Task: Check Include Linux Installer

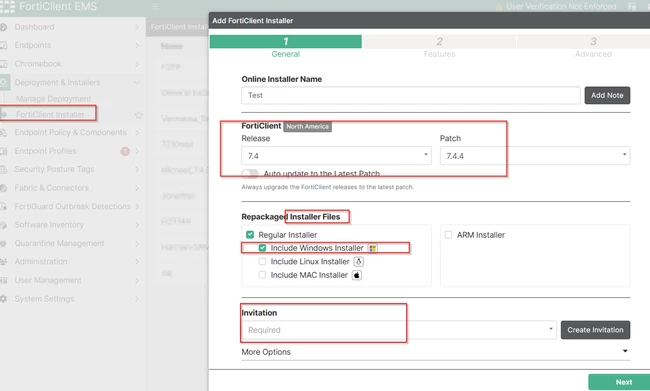Action: pos(262,262)
